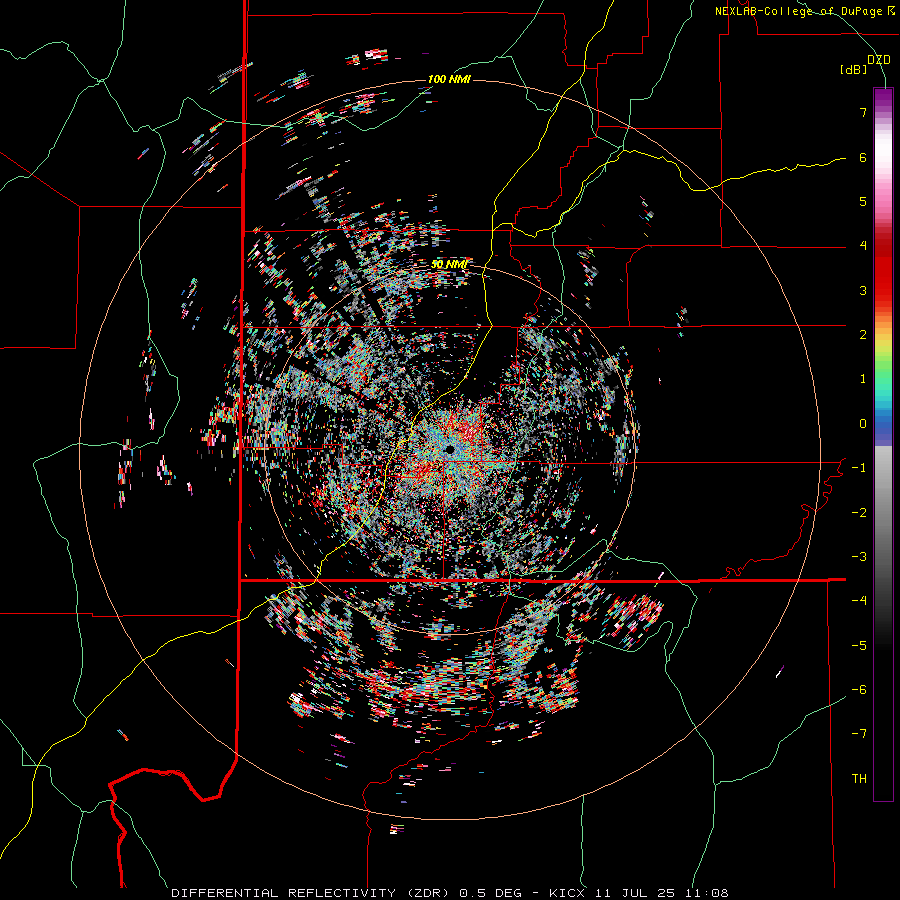Click the 11:08 timestamp
Screen dimensions: 900x900
coord(706,893)
